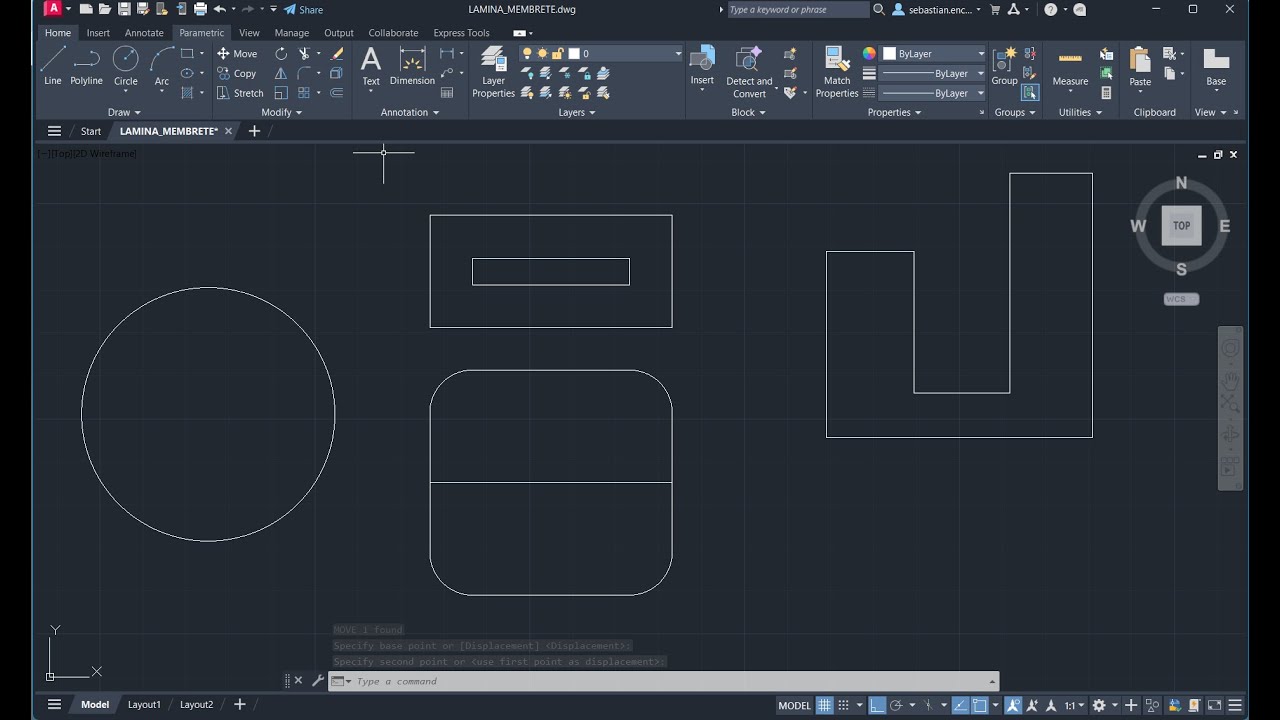This screenshot has height=720, width=1280.
Task: Switch to the View ribbon tab
Action: (249, 33)
